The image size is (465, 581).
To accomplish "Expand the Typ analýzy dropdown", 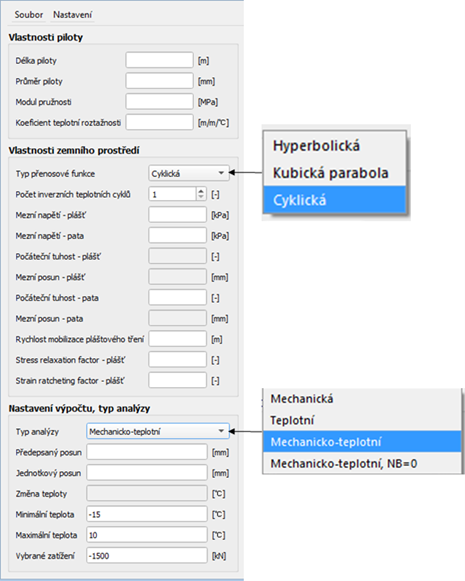I will 158,431.
